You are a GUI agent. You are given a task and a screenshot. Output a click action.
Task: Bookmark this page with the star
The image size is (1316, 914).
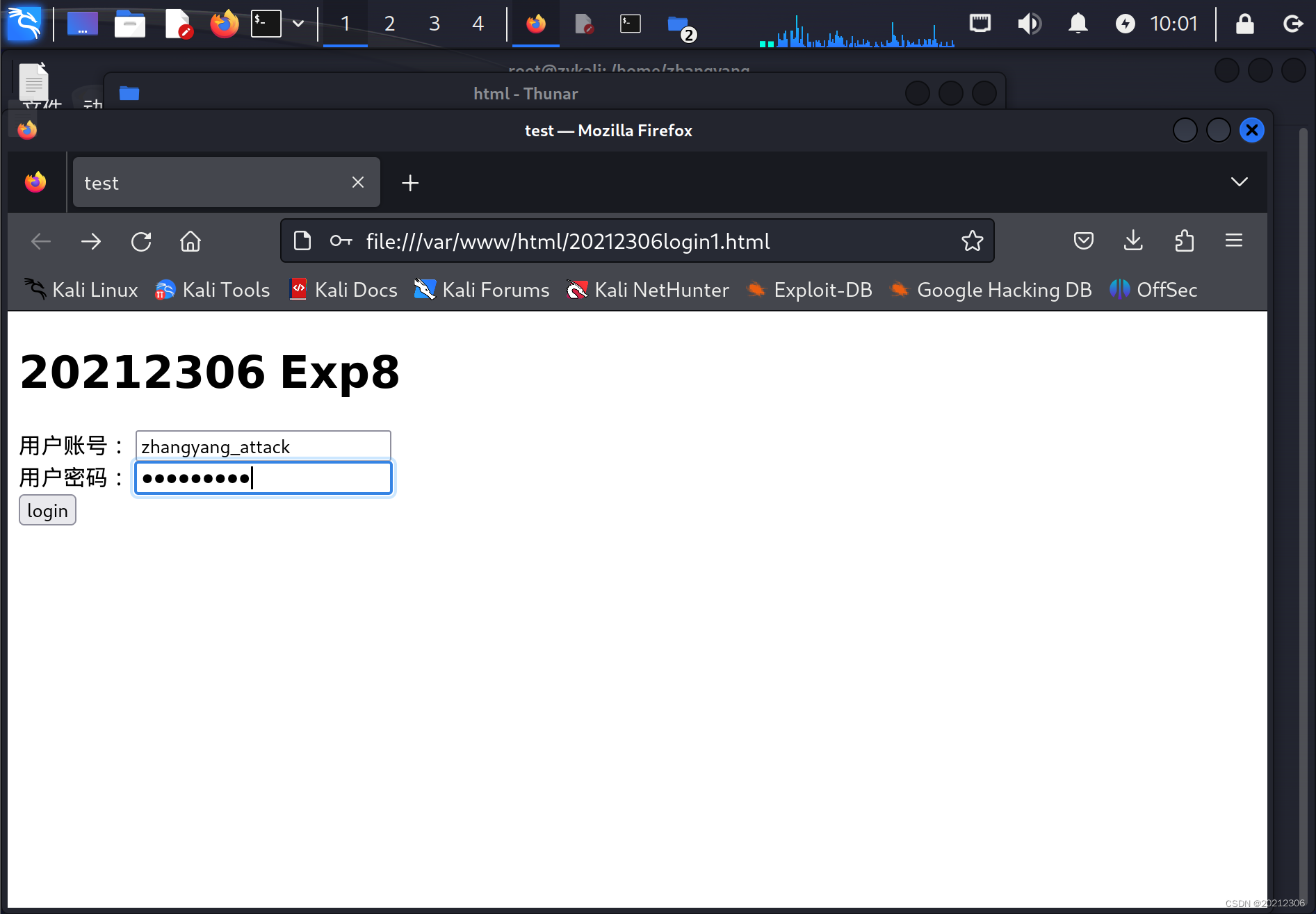click(x=973, y=240)
